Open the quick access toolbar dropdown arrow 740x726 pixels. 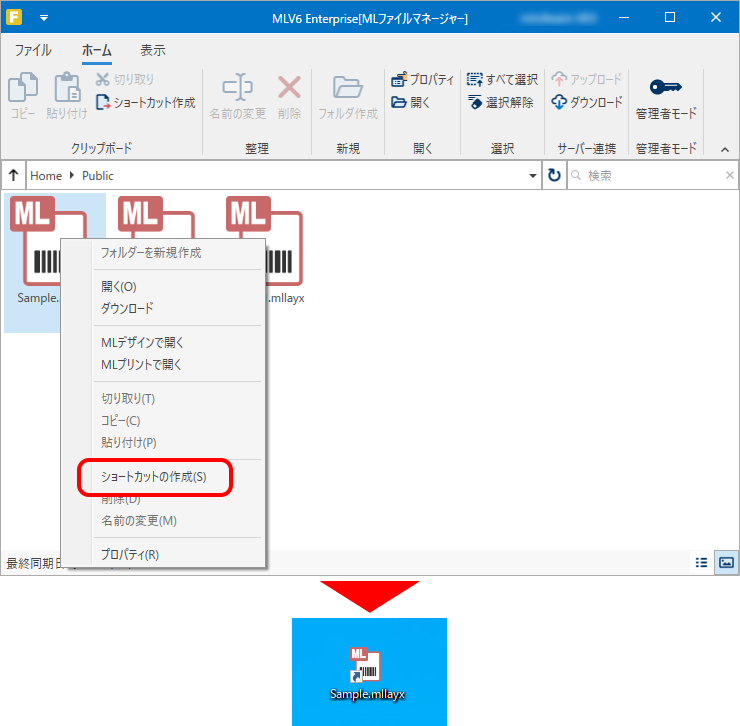[44, 18]
